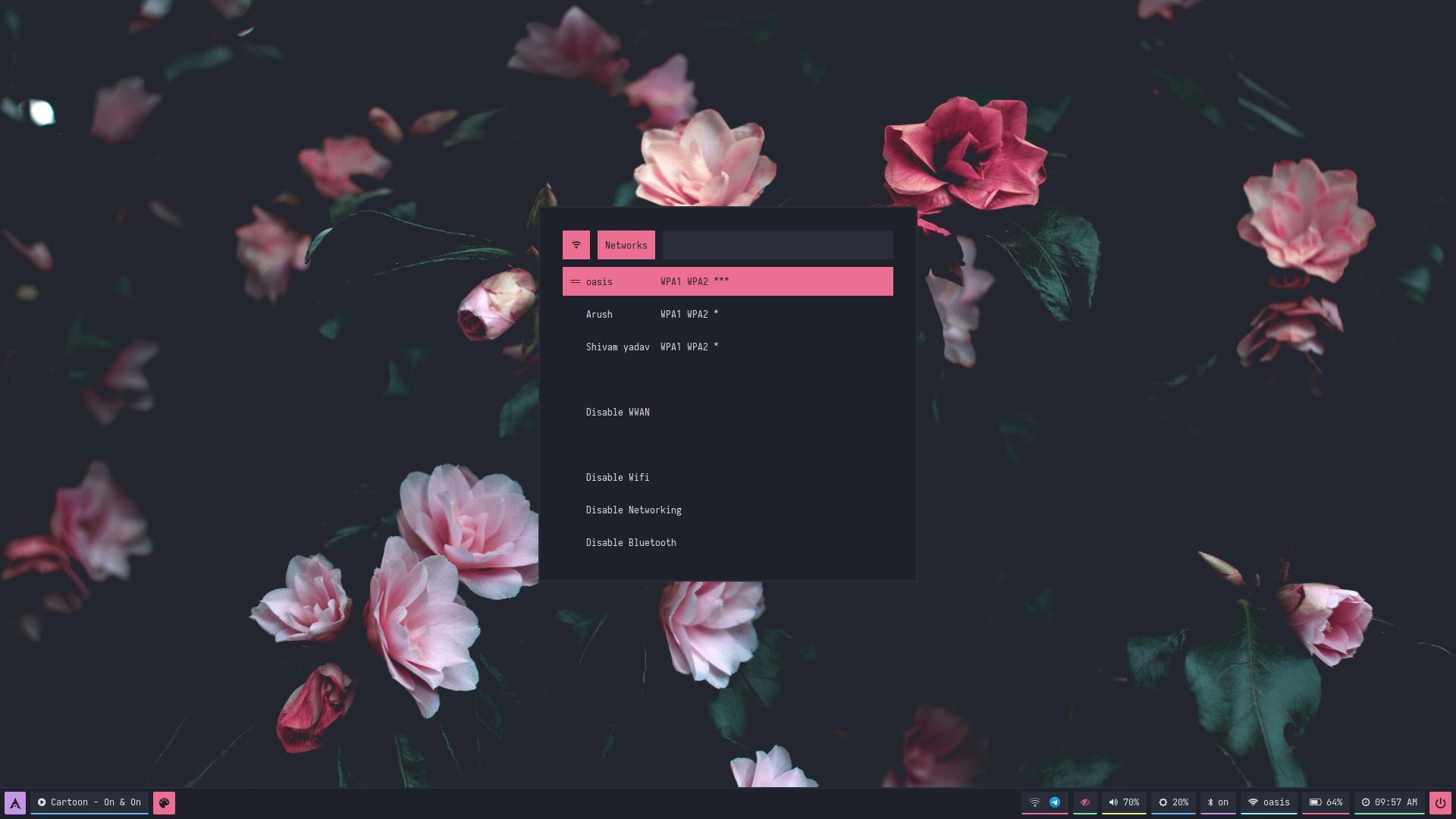
Task: Click the empty search field beside Networks
Action: [x=777, y=245]
